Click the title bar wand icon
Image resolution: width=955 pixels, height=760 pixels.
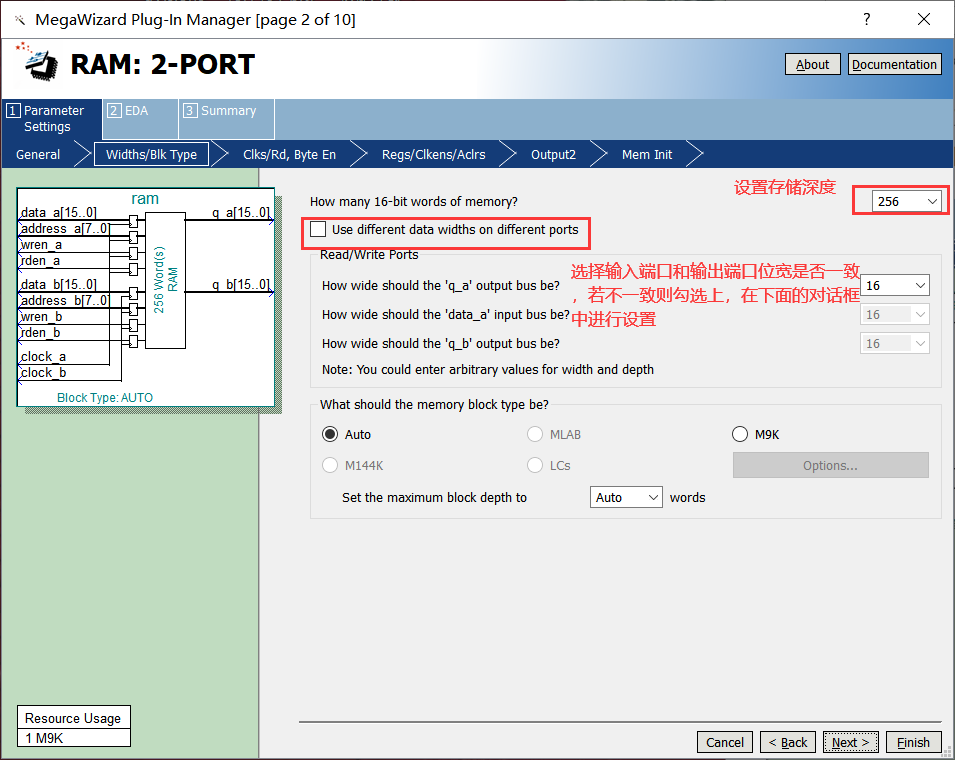click(x=19, y=20)
